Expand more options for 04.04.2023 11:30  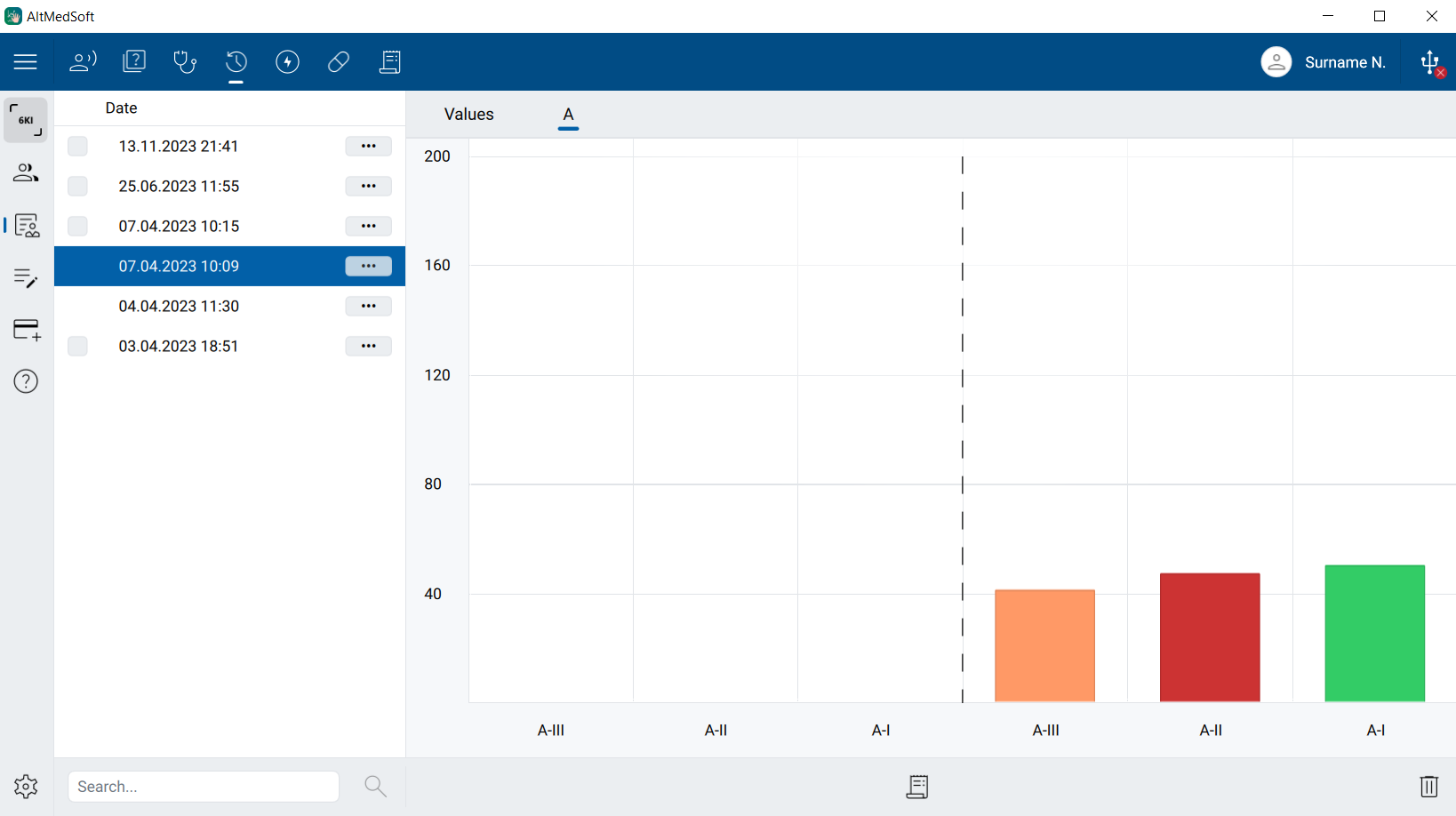tap(368, 306)
